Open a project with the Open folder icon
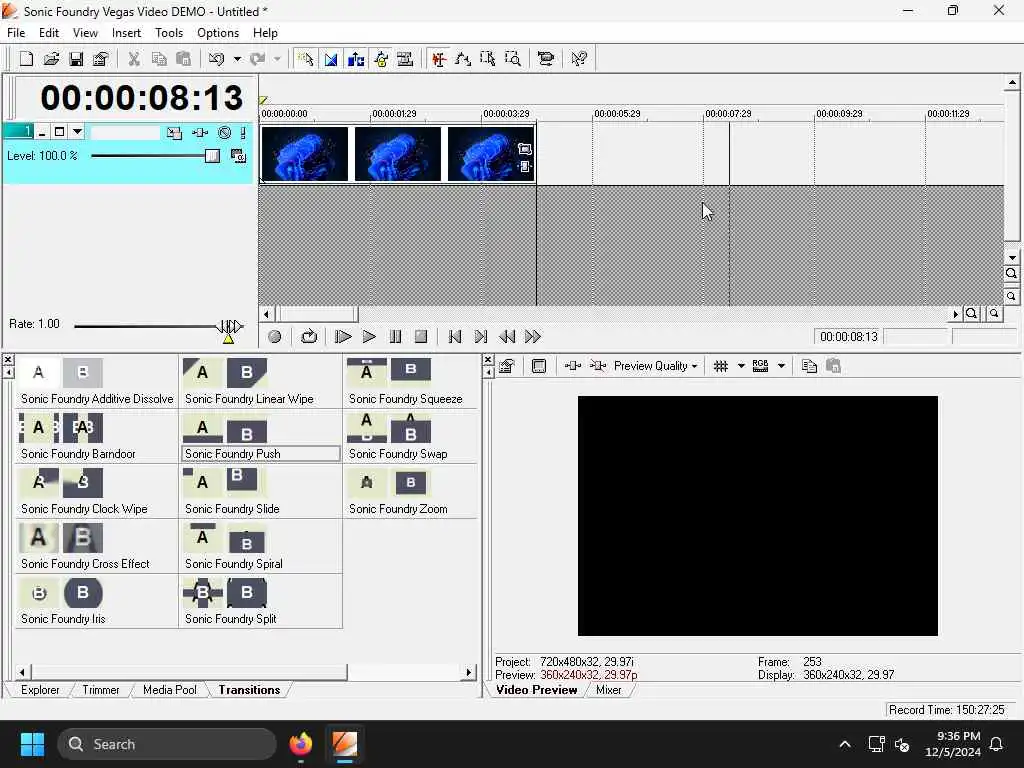The image size is (1024, 768). tap(51, 59)
